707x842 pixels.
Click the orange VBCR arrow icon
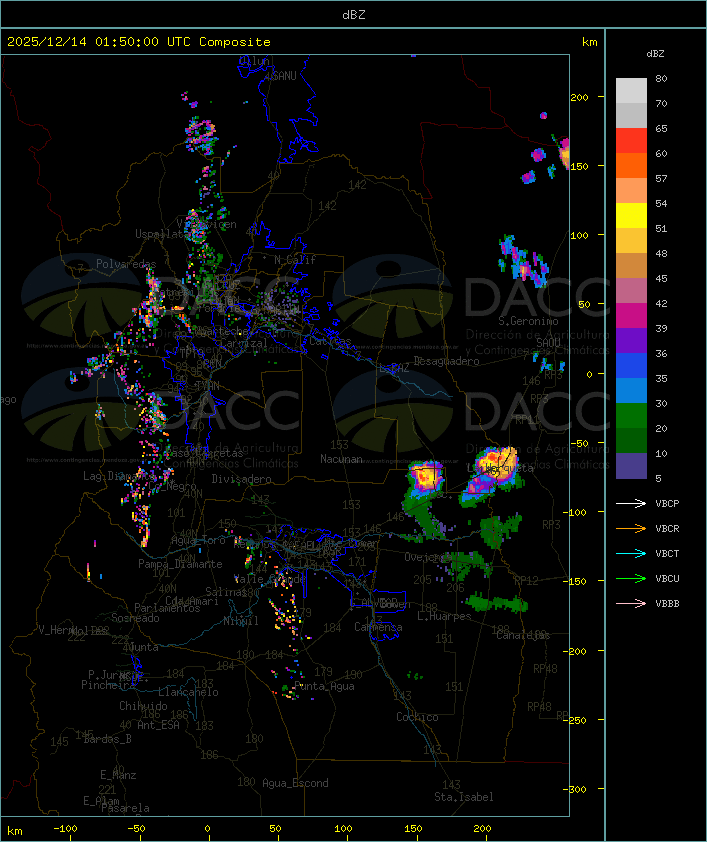coord(631,528)
